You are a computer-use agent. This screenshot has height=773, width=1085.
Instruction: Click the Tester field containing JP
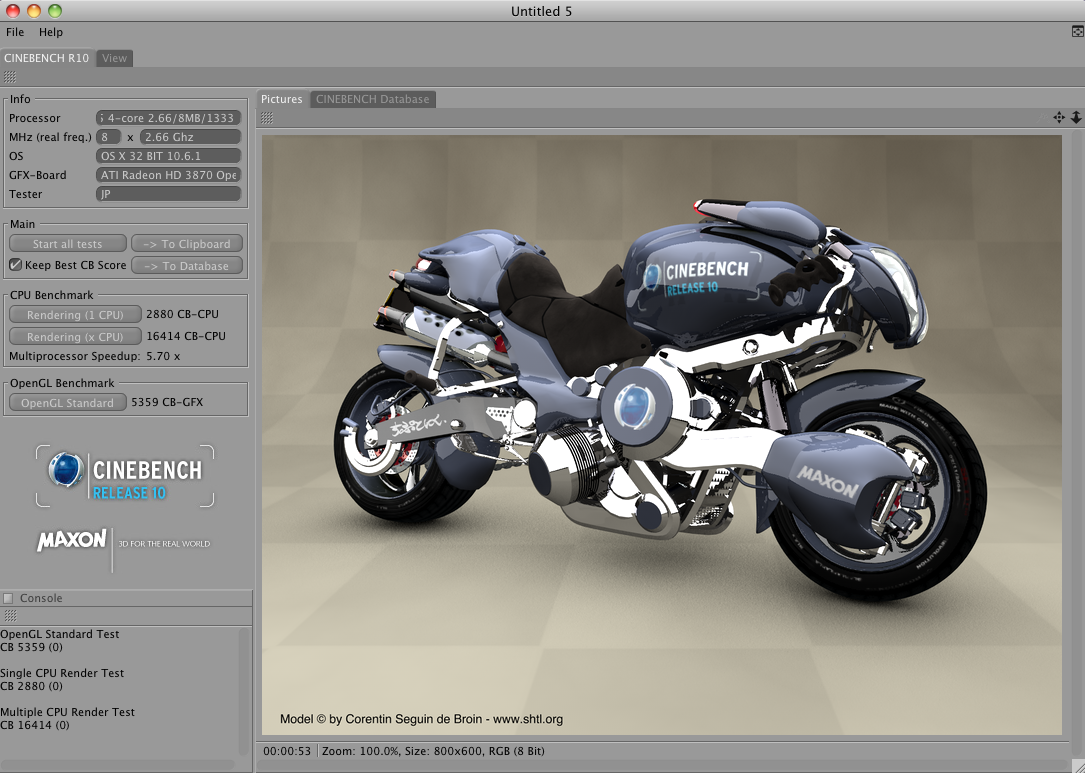click(x=168, y=194)
